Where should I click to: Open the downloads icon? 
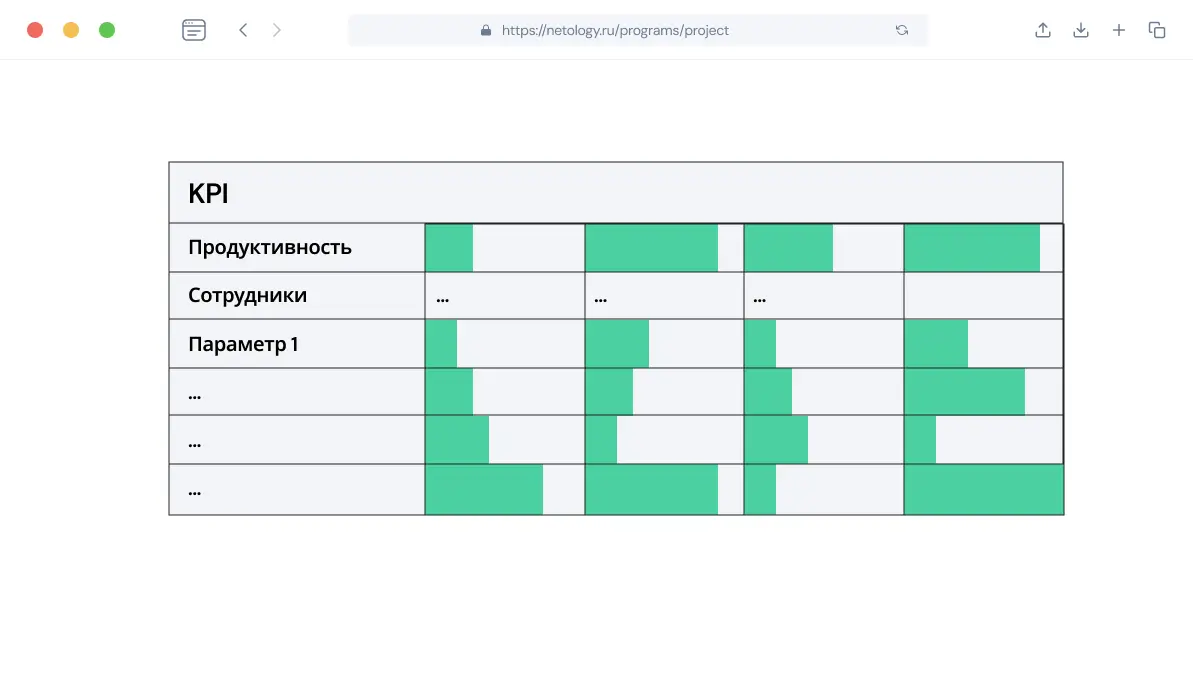pos(1081,30)
